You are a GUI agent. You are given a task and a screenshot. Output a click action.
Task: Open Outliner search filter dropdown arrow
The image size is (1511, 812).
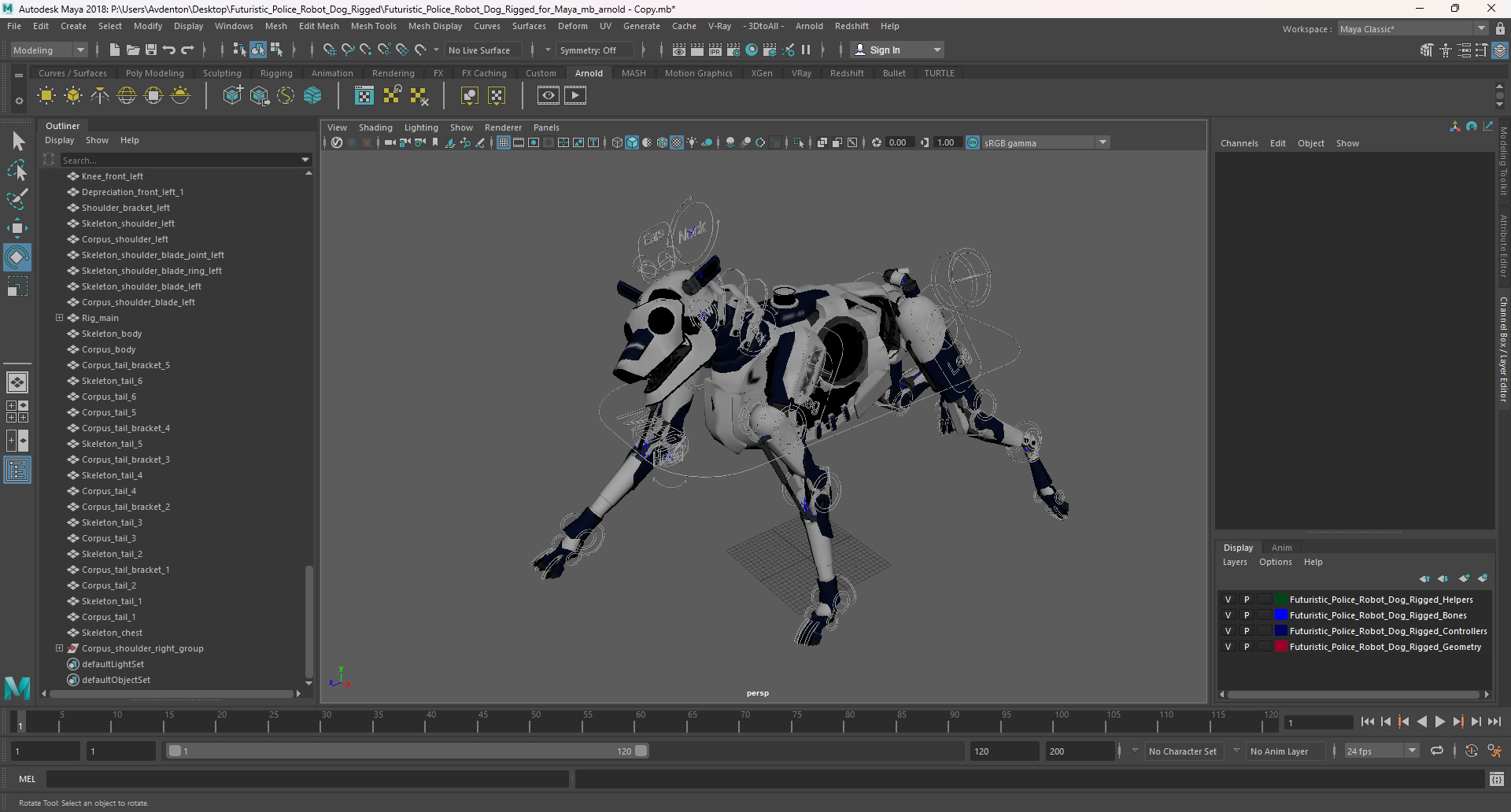pos(305,160)
